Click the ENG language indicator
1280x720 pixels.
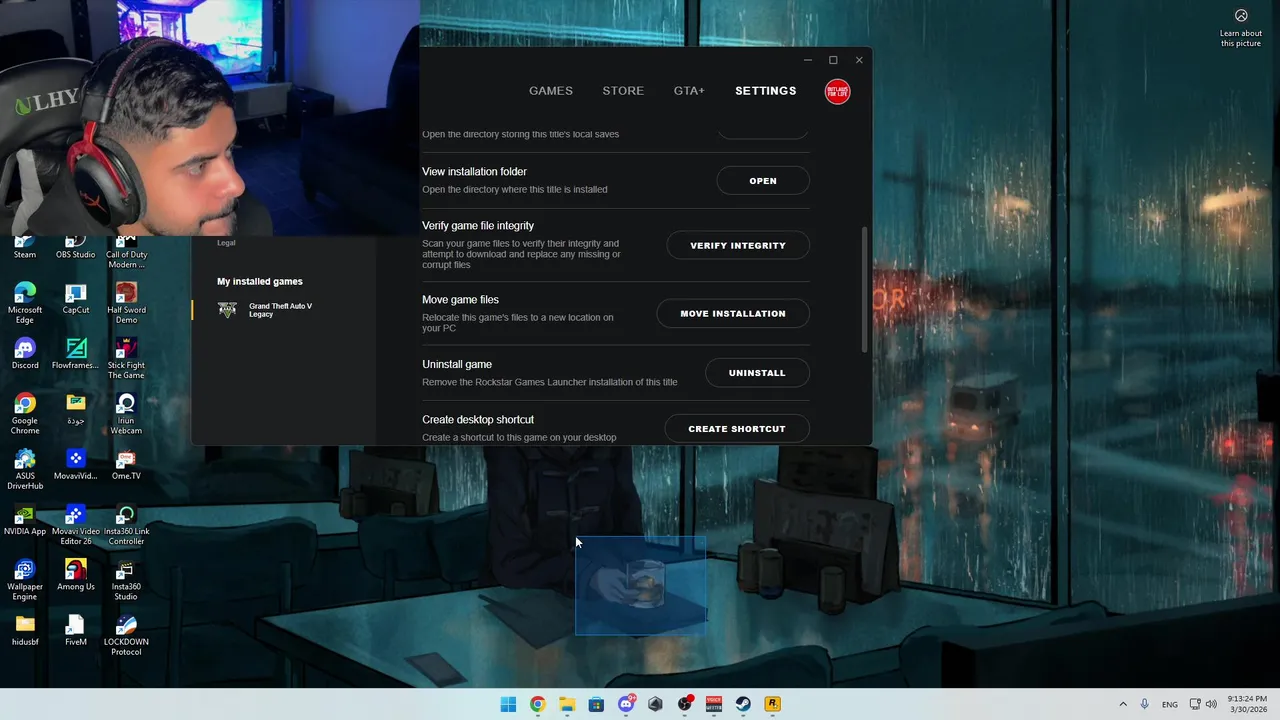1170,705
